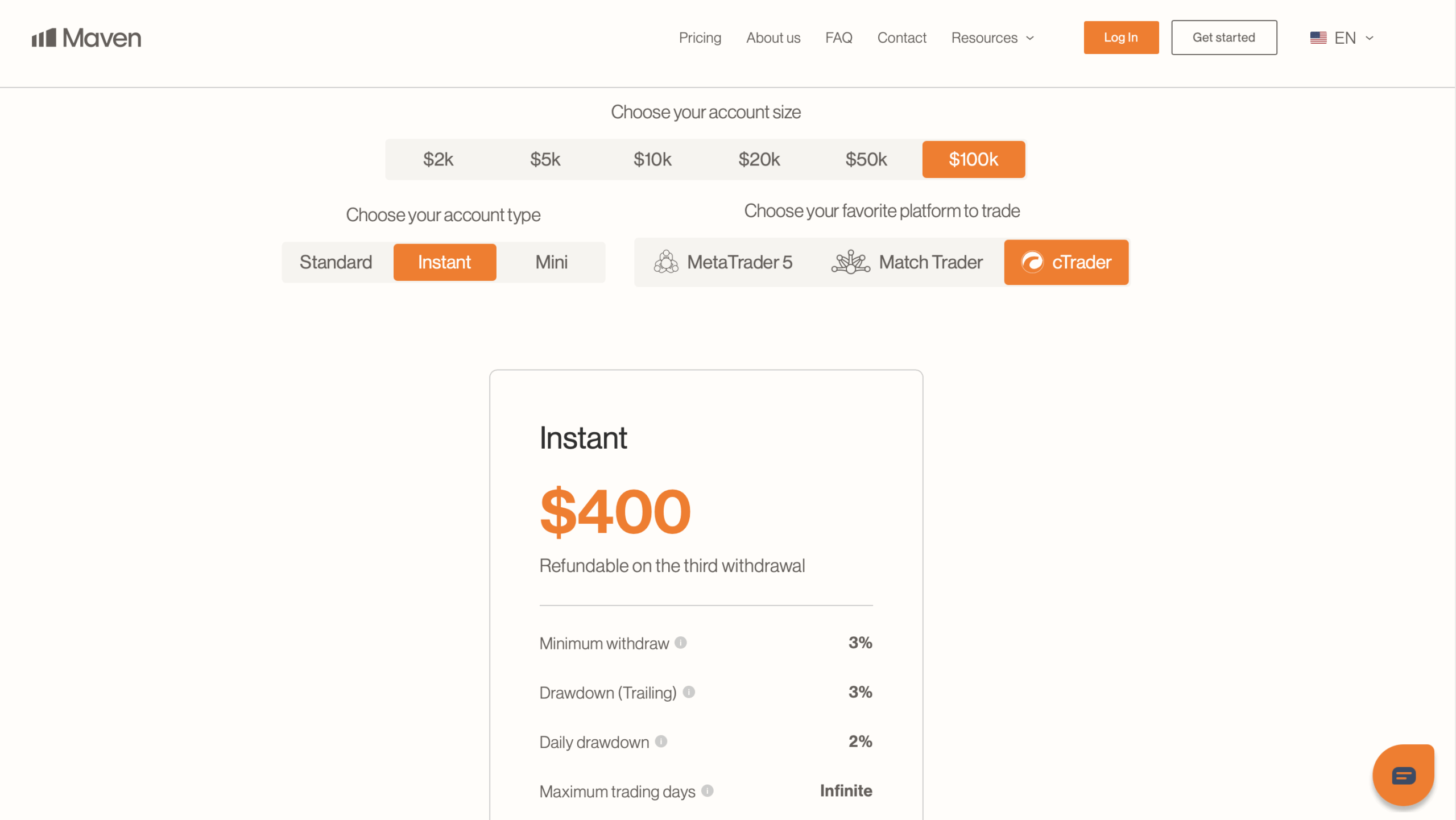Click the Get started button
1456x820 pixels.
tap(1223, 38)
